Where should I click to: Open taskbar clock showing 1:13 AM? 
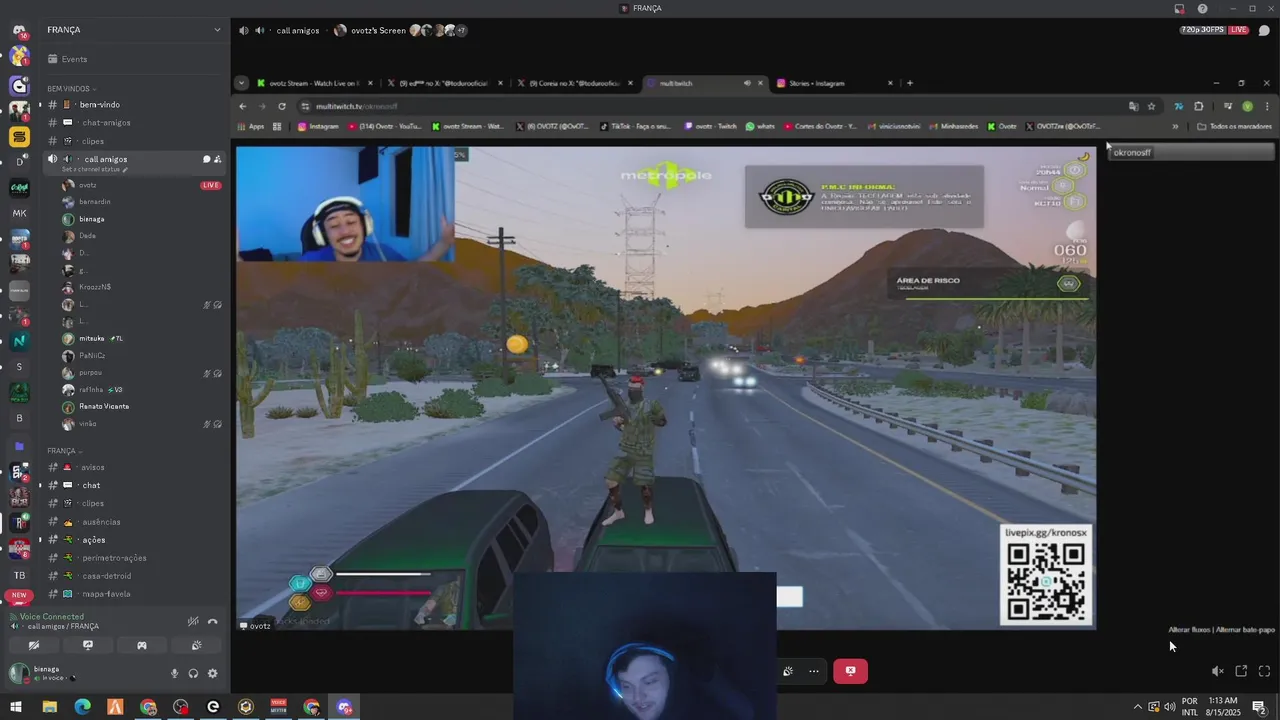(x=1223, y=707)
